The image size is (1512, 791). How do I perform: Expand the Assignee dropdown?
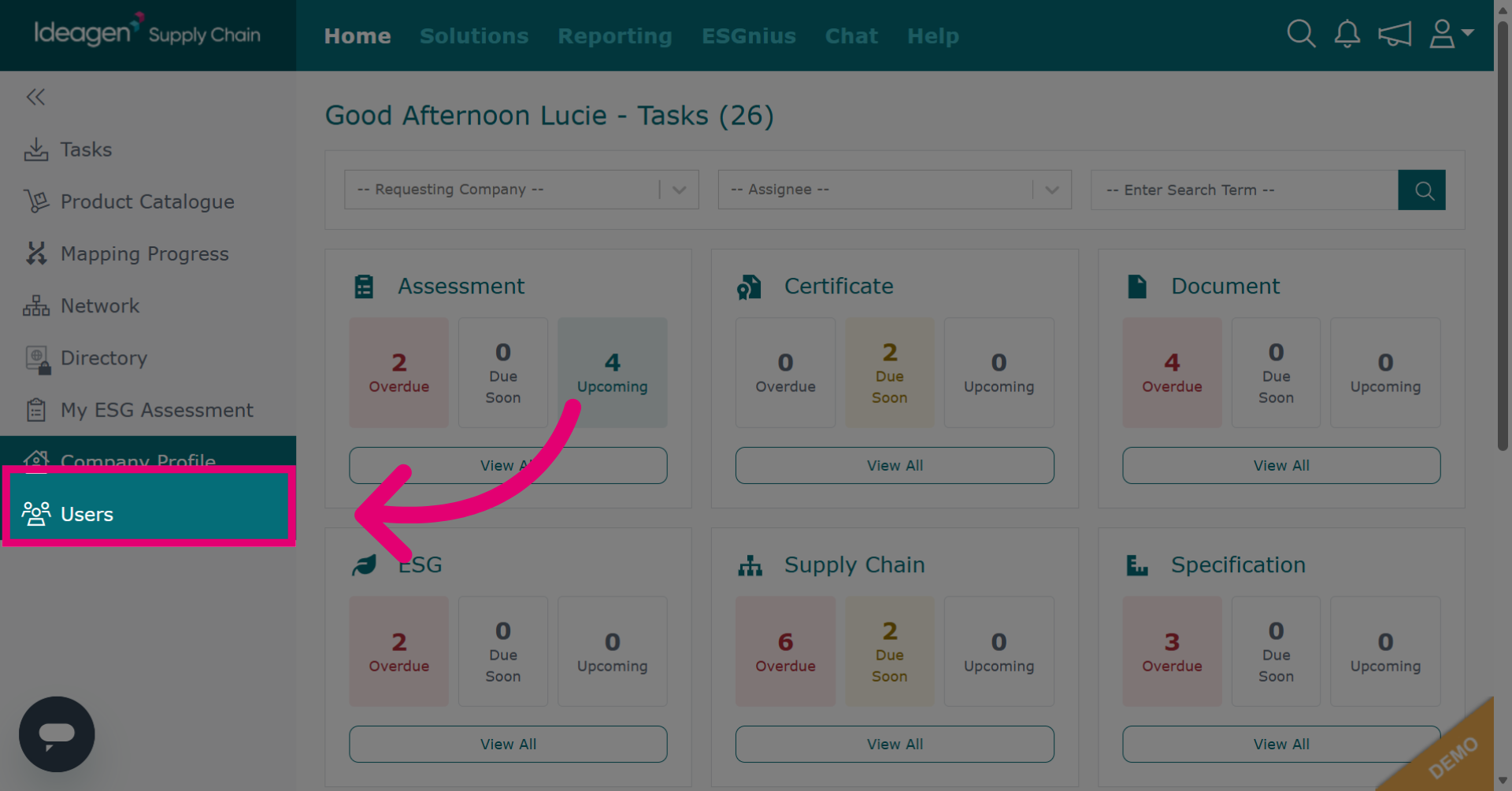[895, 190]
